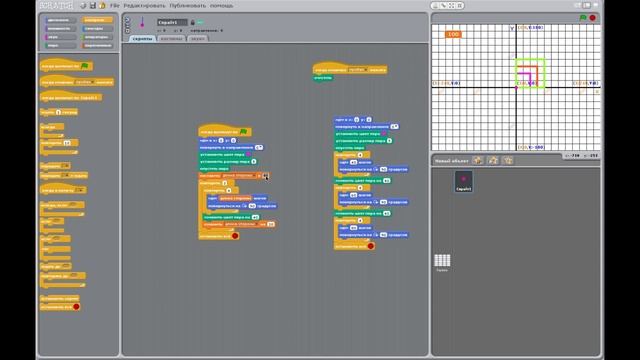Set rotation style to don't rotate
Image resolution: width=640 pixels, height=360 pixels.
[127, 31]
